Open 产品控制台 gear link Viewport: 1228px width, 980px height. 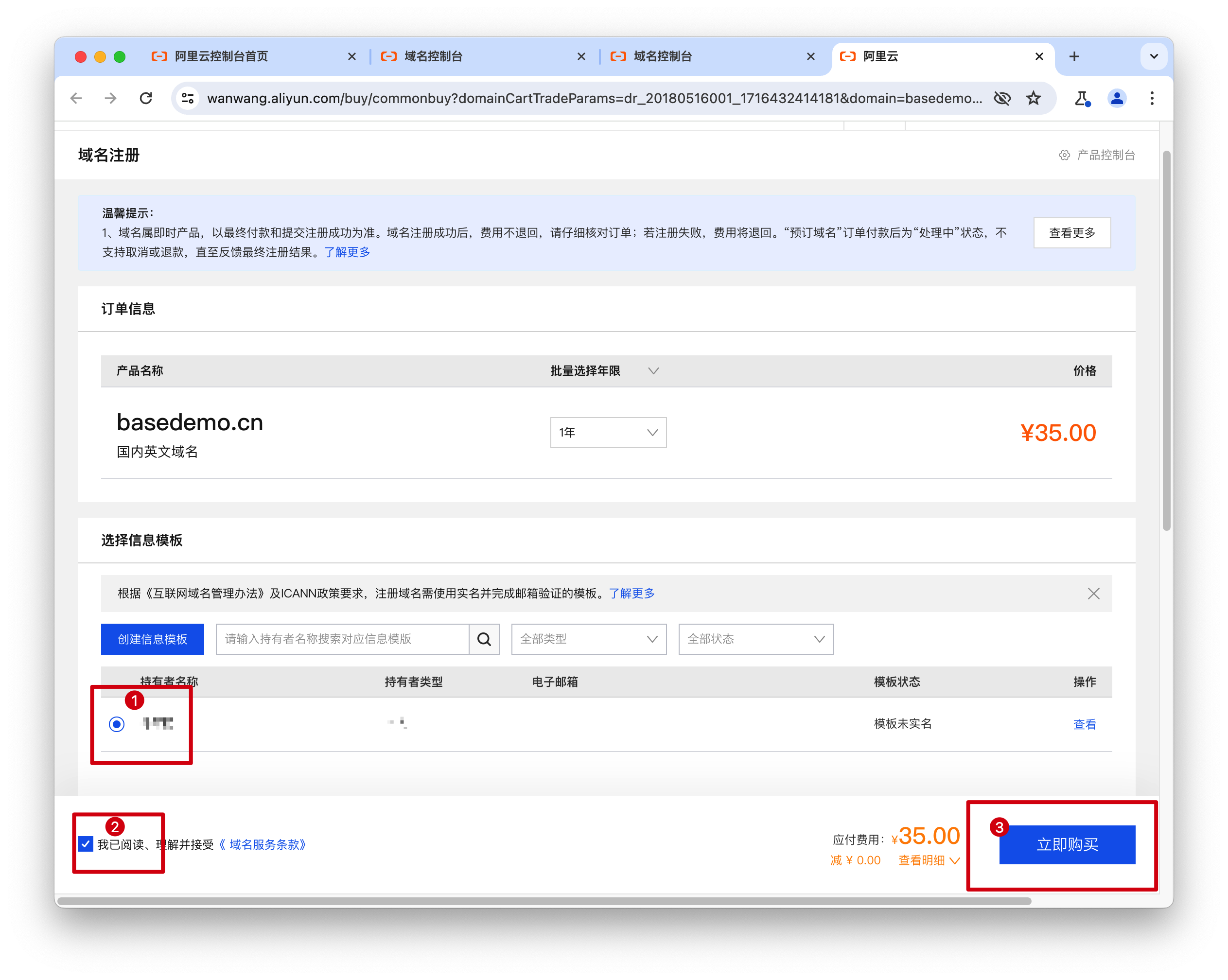[1097, 155]
